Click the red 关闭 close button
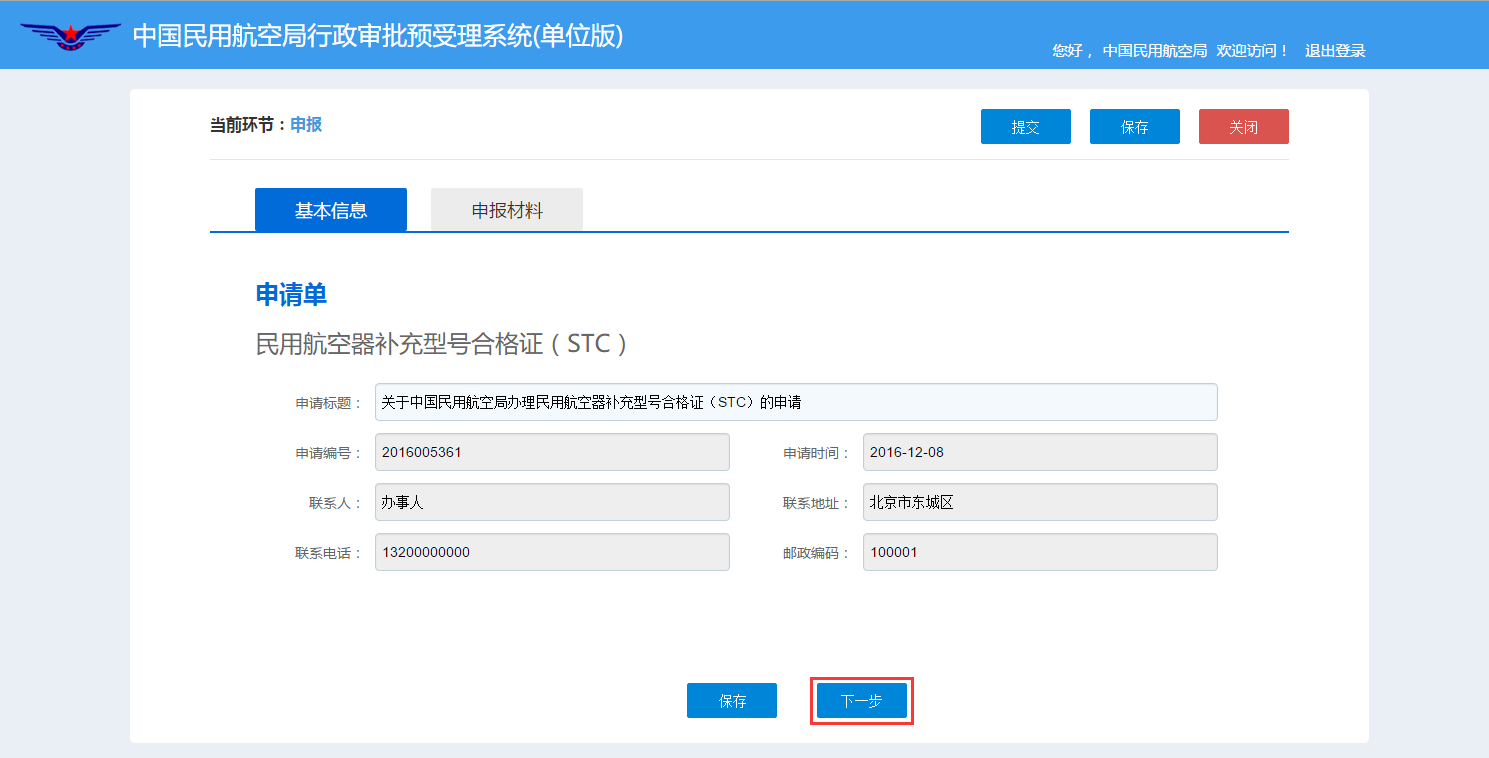The image size is (1489, 758). point(1244,127)
